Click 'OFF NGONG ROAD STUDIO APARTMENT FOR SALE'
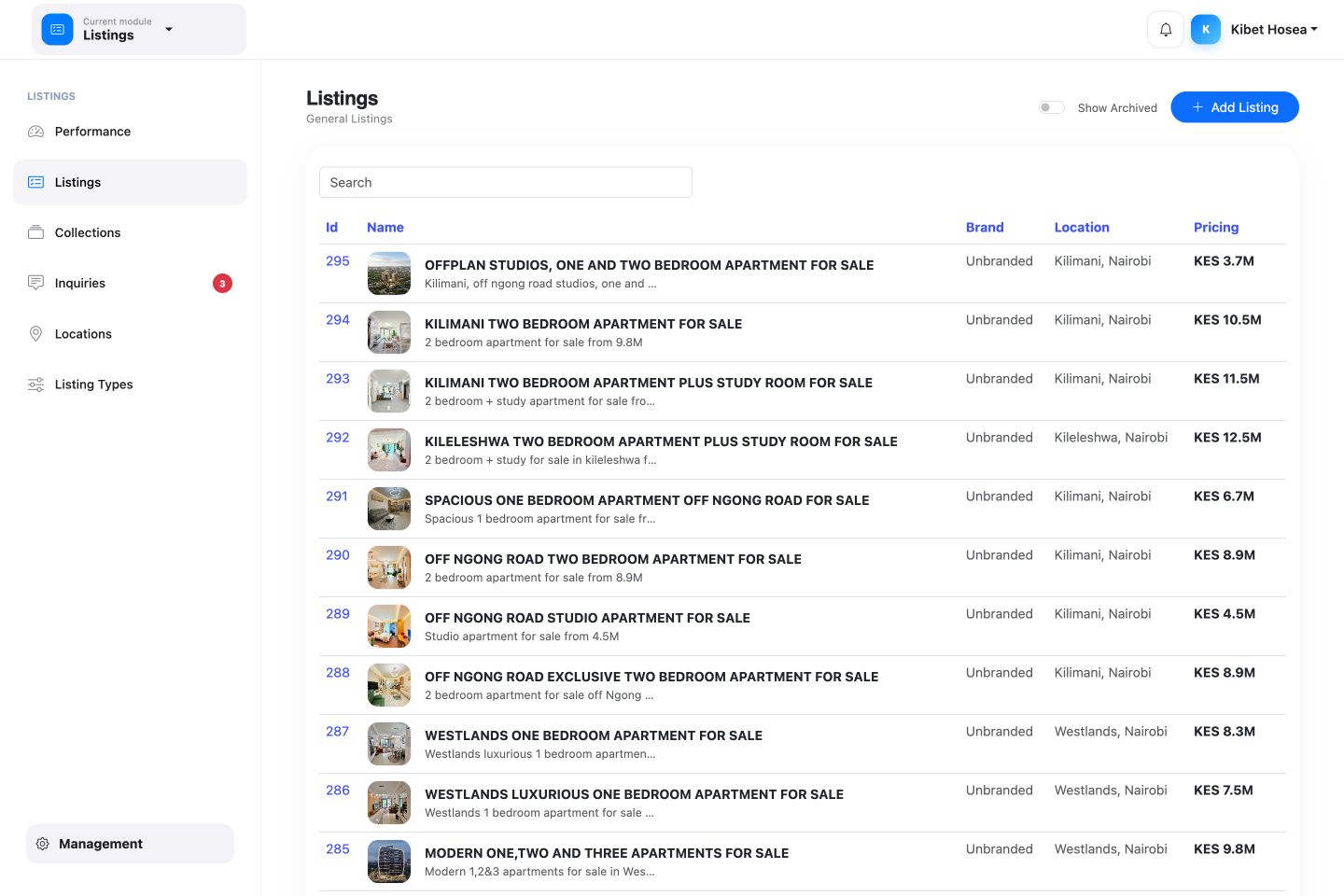 (587, 618)
